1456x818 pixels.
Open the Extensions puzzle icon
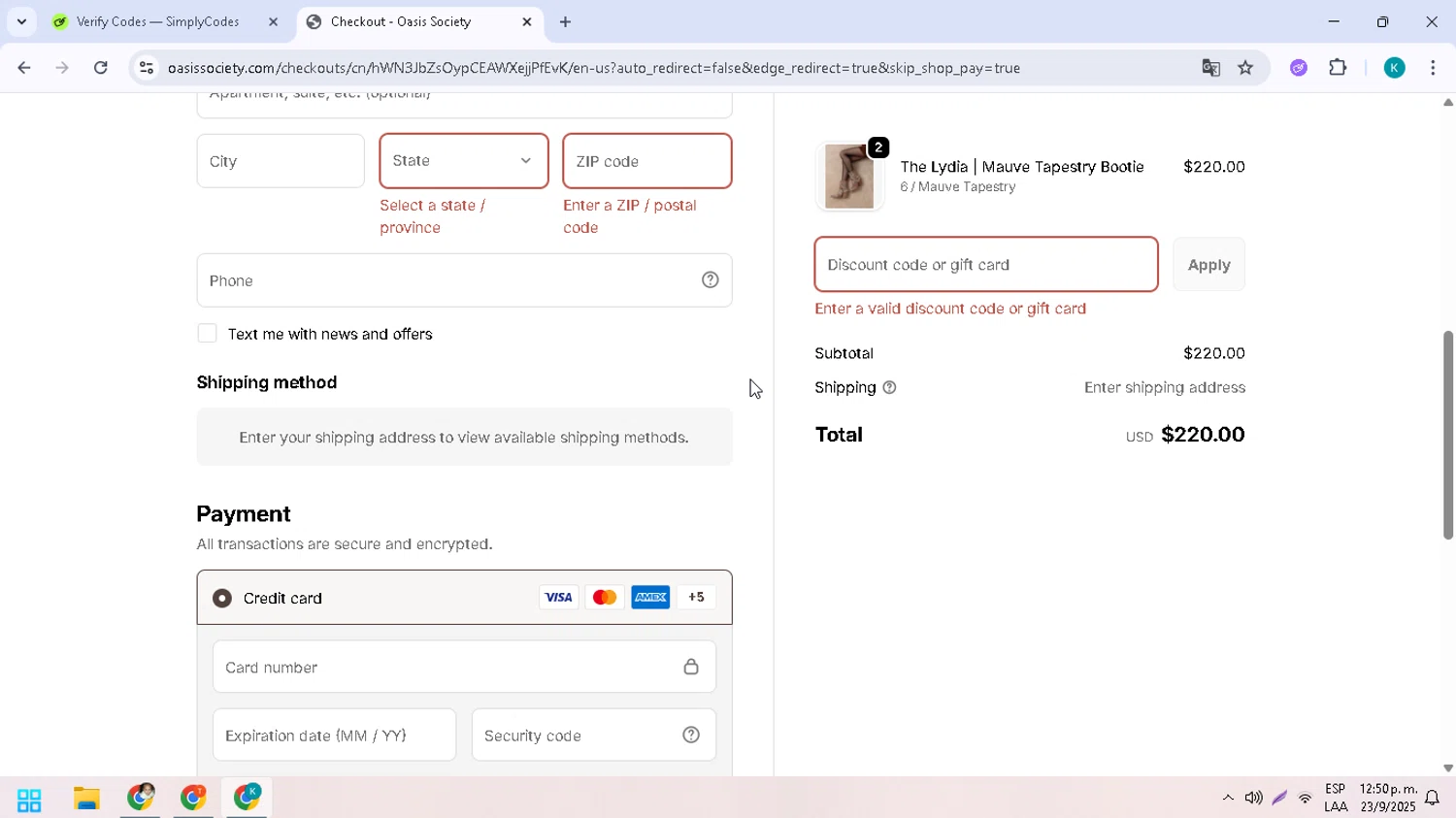1338,68
